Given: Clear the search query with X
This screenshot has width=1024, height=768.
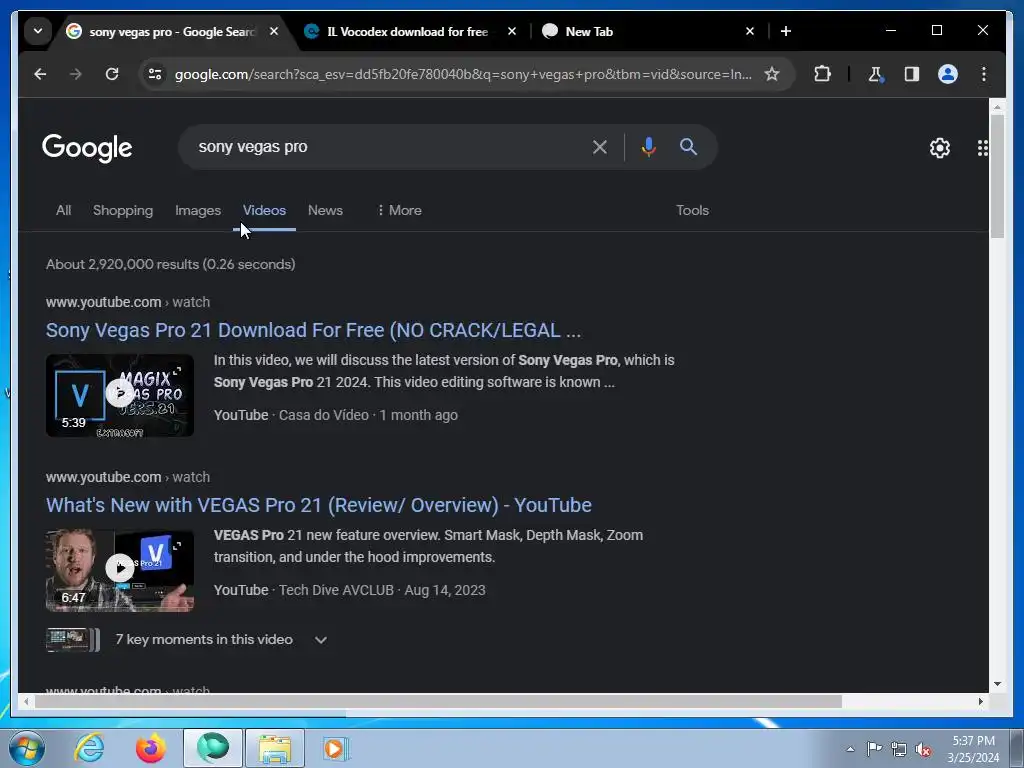Looking at the screenshot, I should tap(600, 147).
